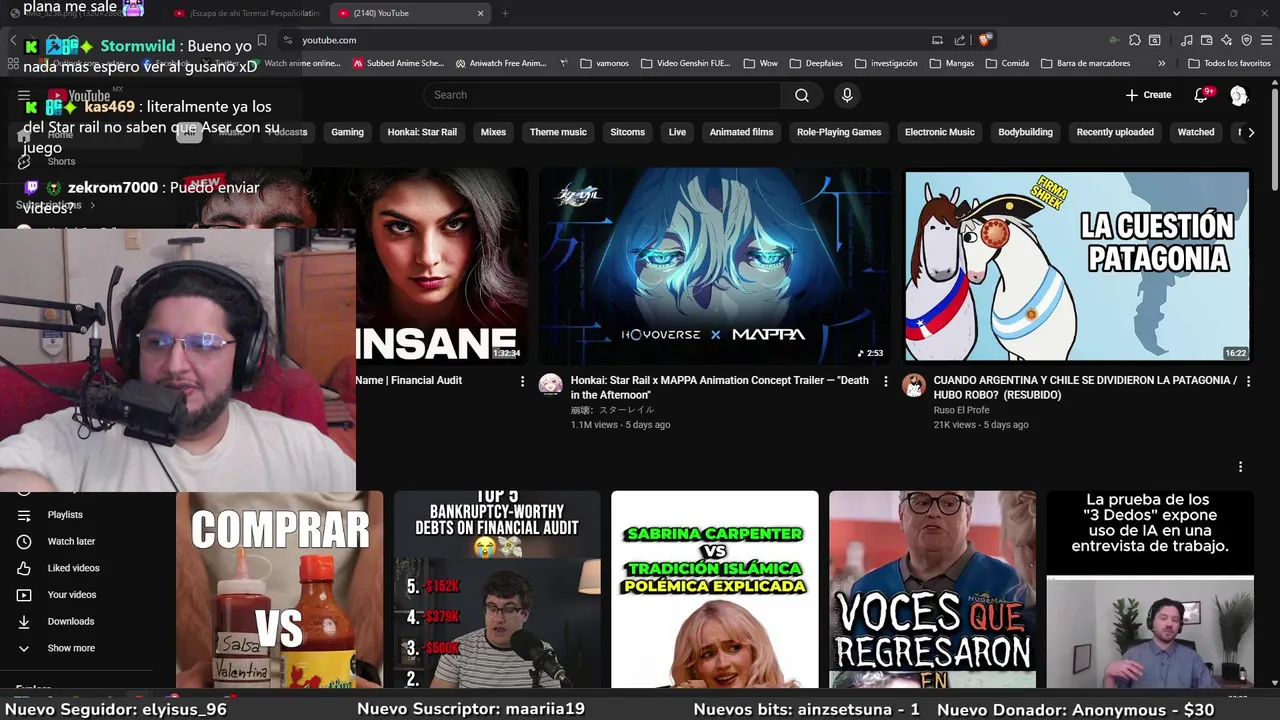Screen dimensions: 1280x720
Task: Open a new browser tab with plus
Action: click(505, 13)
